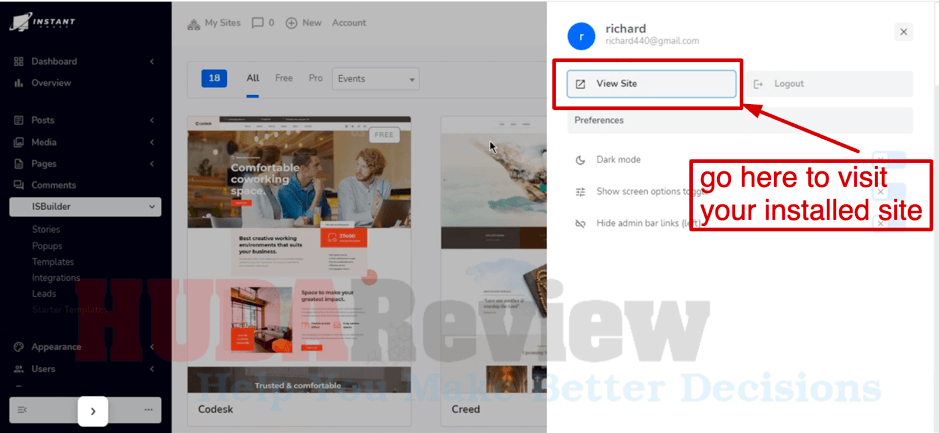Click the three-dots more icon in the sidebar footer

click(149, 410)
